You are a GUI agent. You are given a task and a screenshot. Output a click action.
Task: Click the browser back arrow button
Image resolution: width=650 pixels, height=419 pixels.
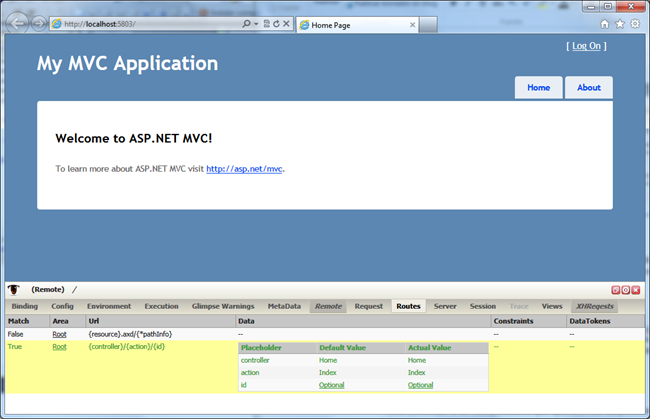click(x=15, y=23)
